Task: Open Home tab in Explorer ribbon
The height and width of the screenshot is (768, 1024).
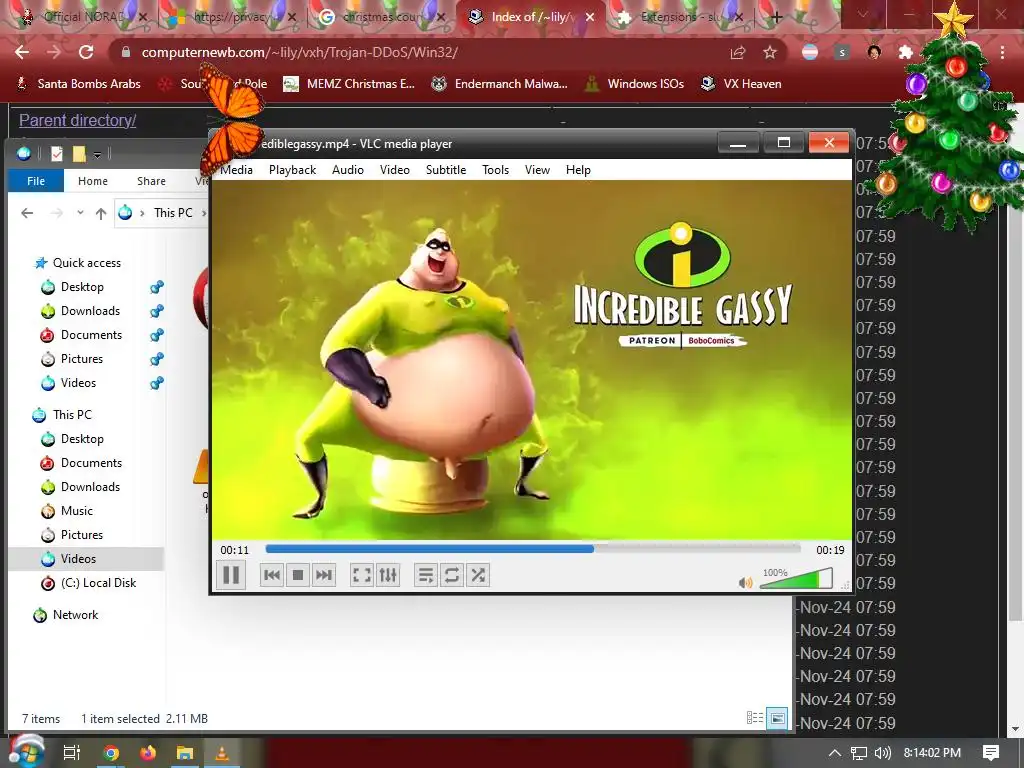Action: point(93,181)
